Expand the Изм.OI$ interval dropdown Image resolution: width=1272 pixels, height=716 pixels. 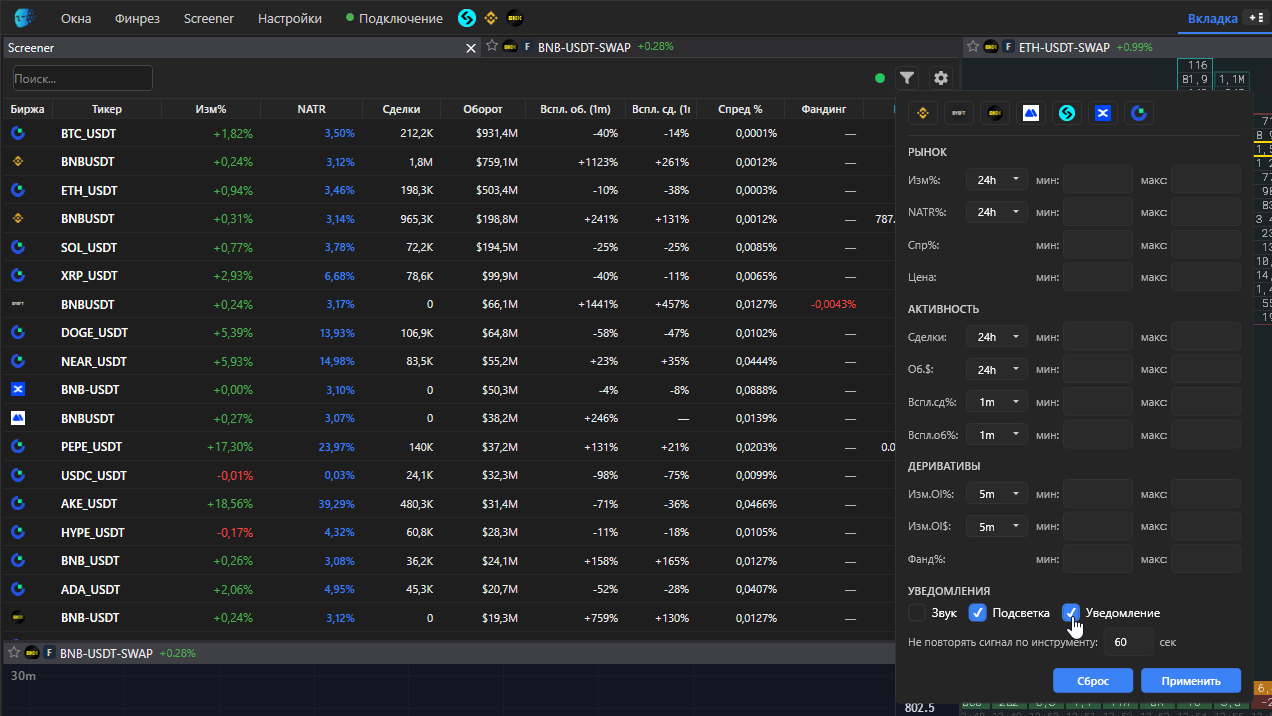click(997, 526)
